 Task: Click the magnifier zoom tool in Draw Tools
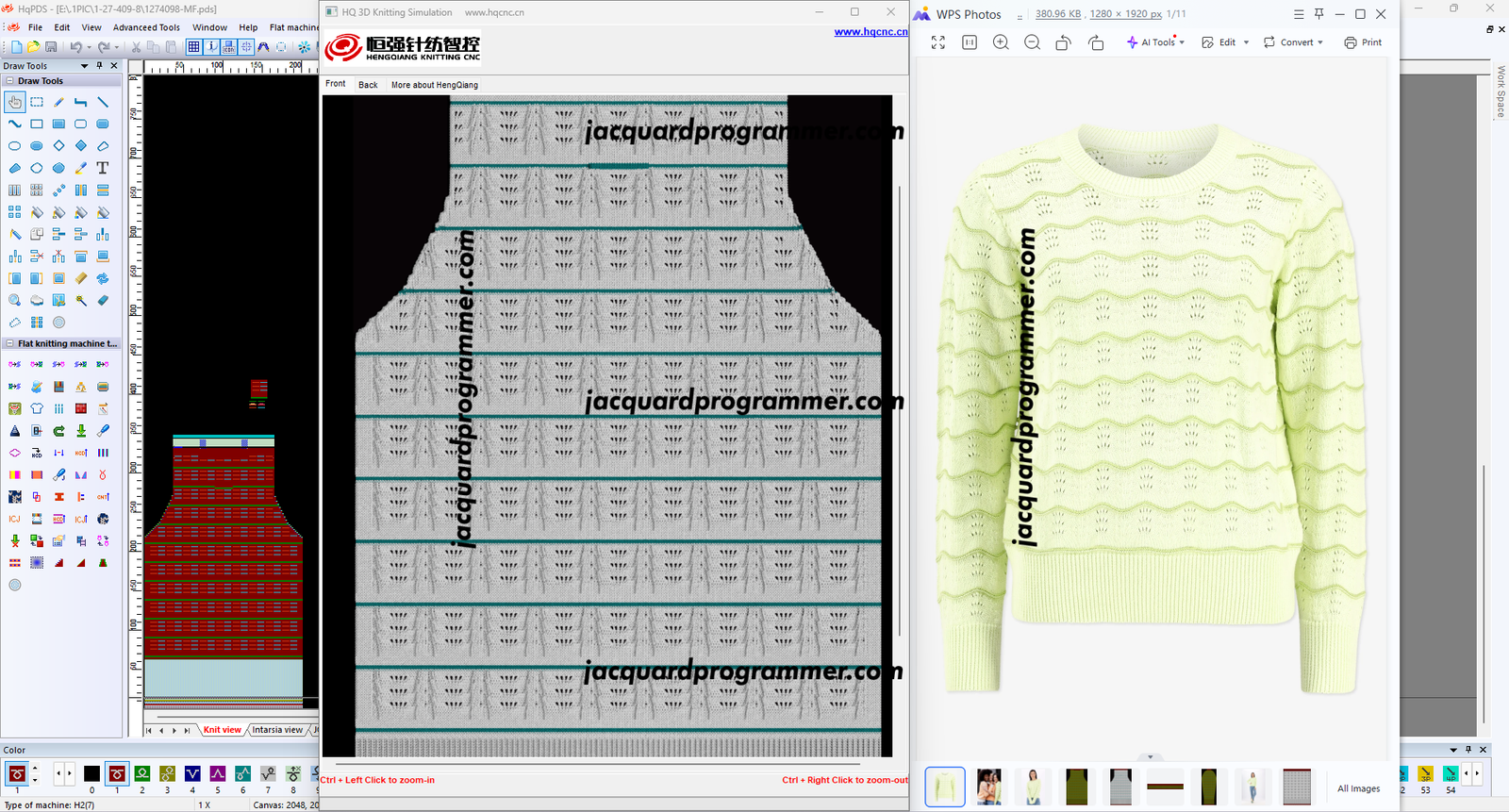click(15, 300)
